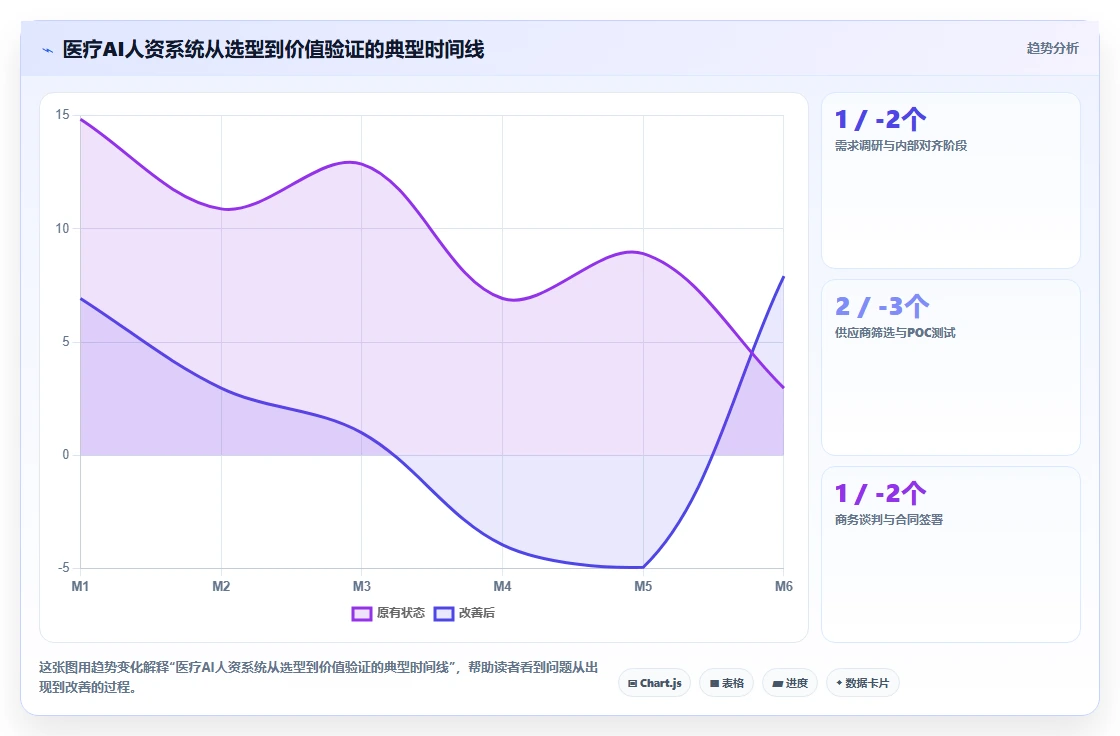Screen dimensions: 1120x736
Task: Click 原有状态 line's starting point at M1
Action: tap(81, 119)
